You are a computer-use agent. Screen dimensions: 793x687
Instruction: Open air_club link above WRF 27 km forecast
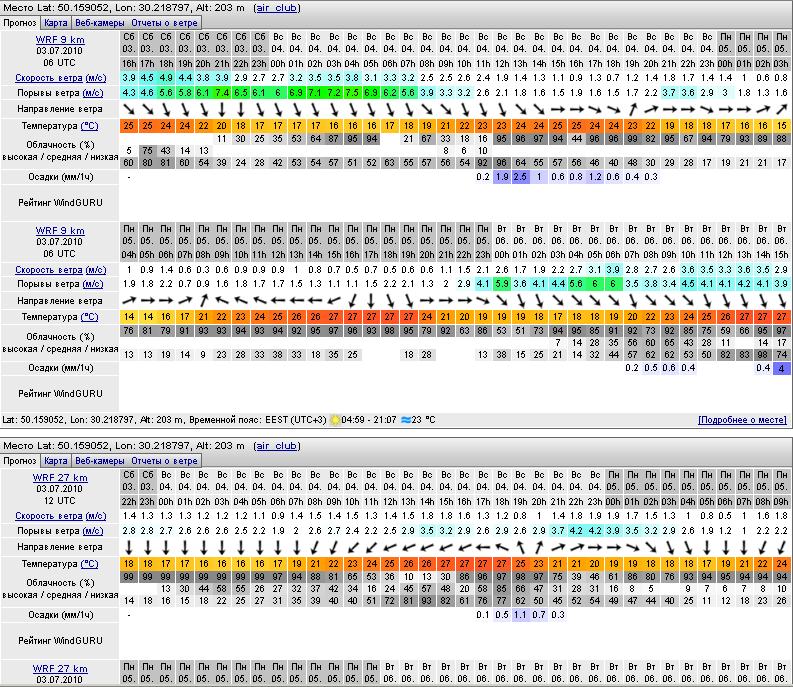(277, 446)
